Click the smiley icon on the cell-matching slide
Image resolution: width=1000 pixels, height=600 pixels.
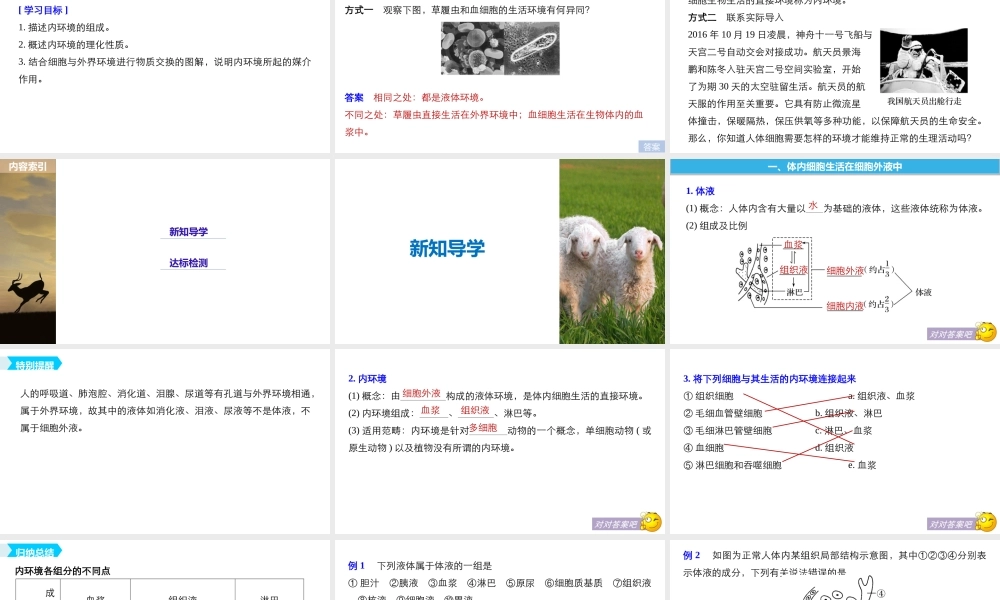[x=986, y=522]
